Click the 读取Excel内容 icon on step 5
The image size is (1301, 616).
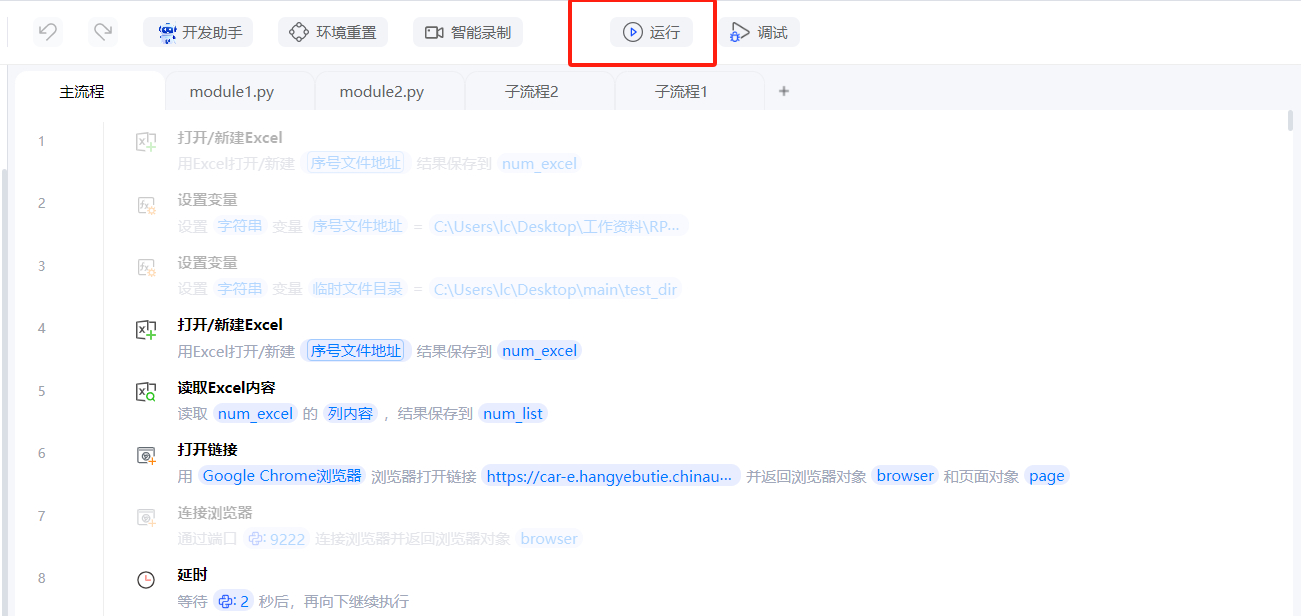click(x=146, y=392)
